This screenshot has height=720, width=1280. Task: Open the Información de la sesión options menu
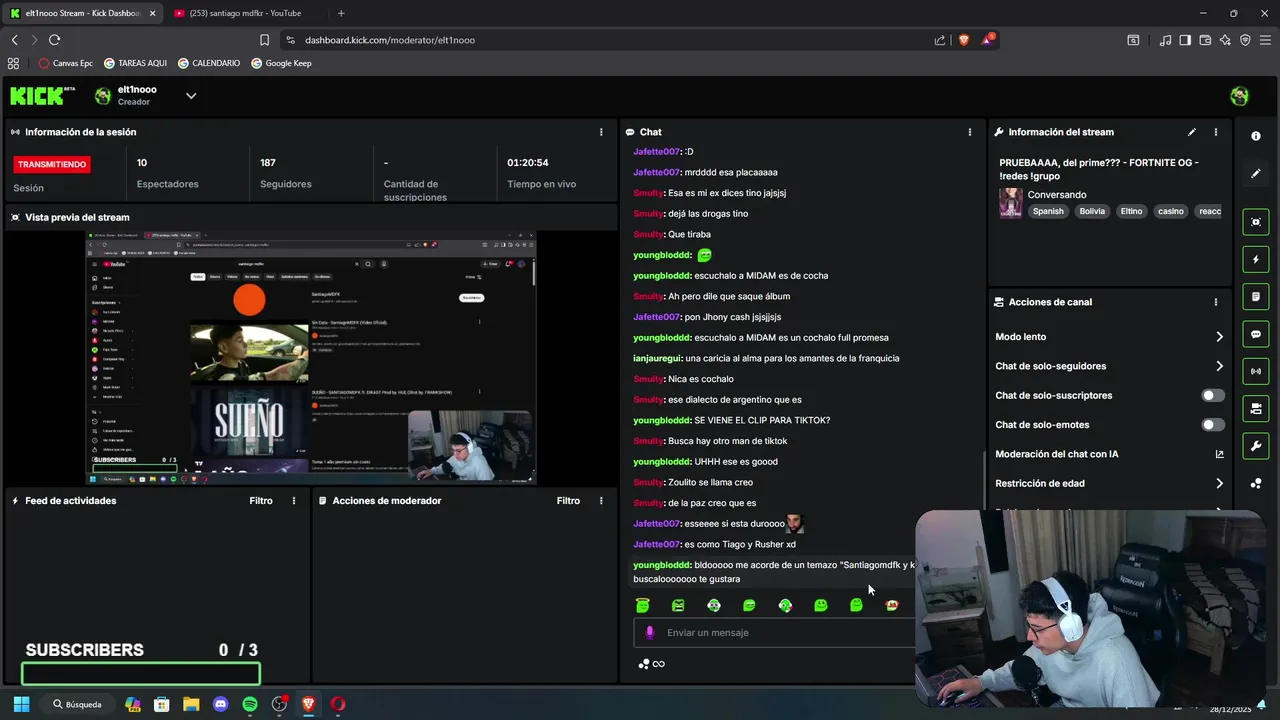coord(601,132)
